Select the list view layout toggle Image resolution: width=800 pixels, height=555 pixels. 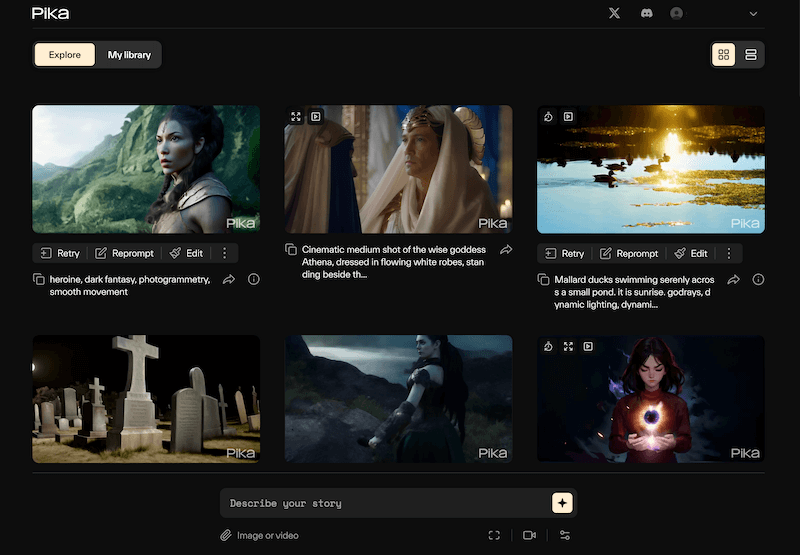point(751,55)
